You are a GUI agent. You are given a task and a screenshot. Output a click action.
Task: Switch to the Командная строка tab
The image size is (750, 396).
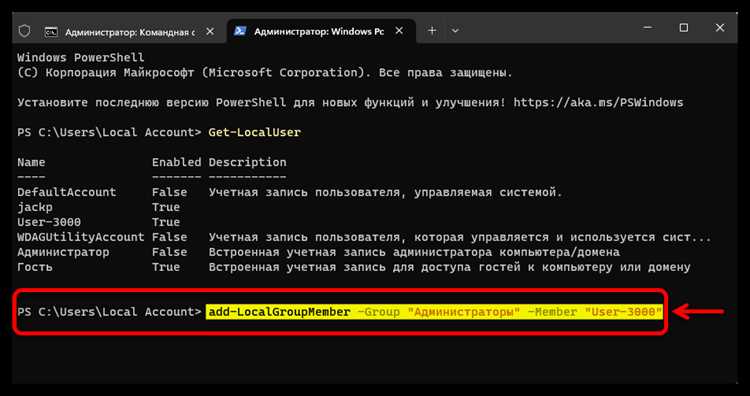point(130,32)
